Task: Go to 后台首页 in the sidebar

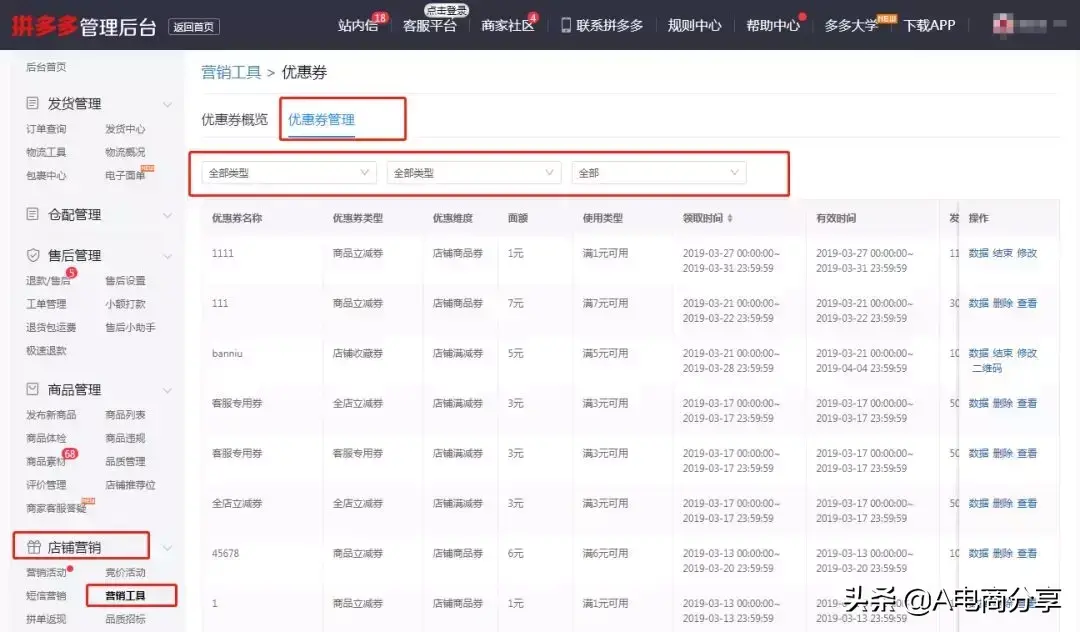Action: pyautogui.click(x=46, y=67)
